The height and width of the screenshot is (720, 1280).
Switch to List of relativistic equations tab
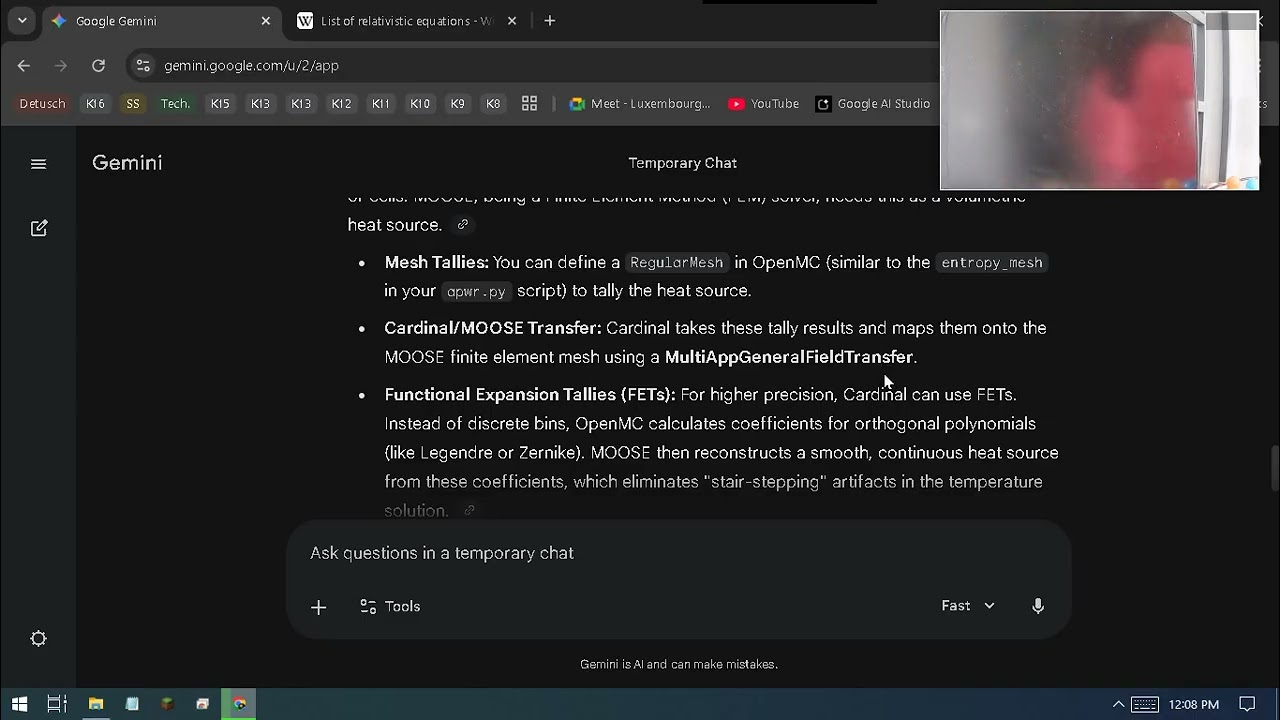pos(407,21)
